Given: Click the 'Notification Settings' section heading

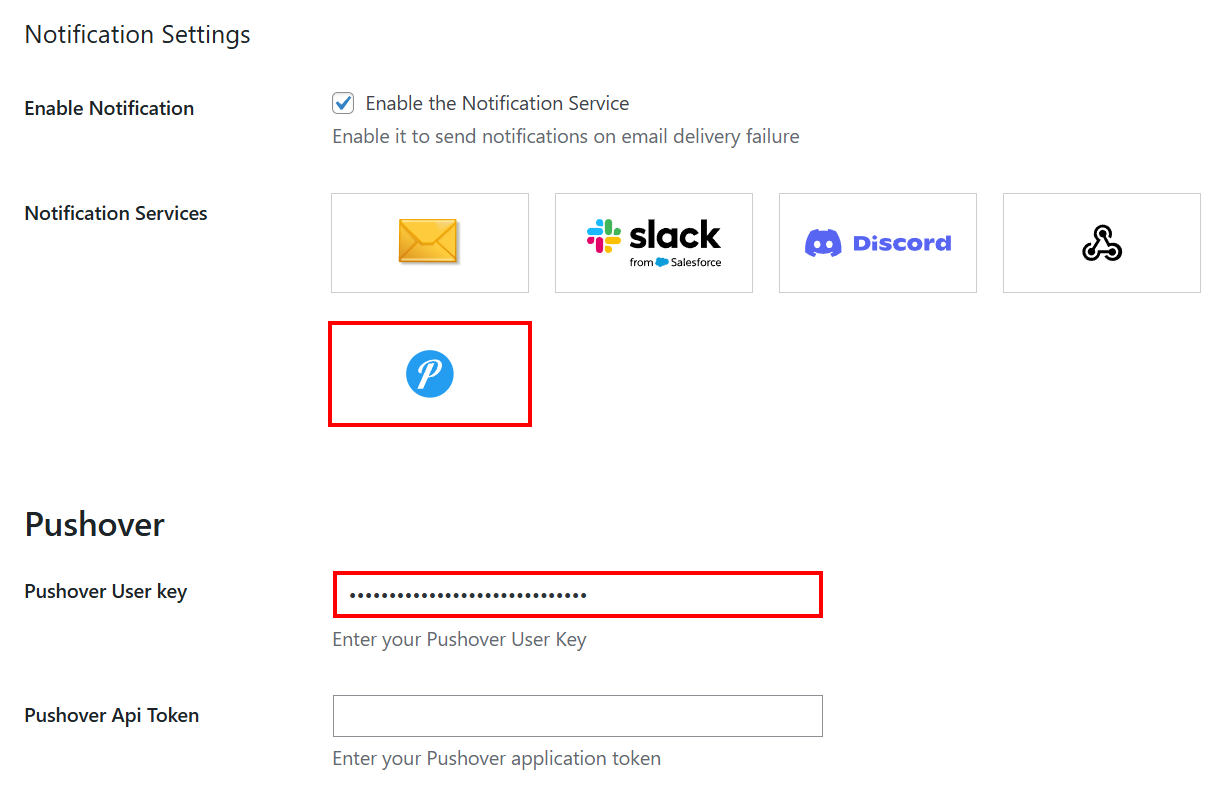Looking at the screenshot, I should 138,35.
